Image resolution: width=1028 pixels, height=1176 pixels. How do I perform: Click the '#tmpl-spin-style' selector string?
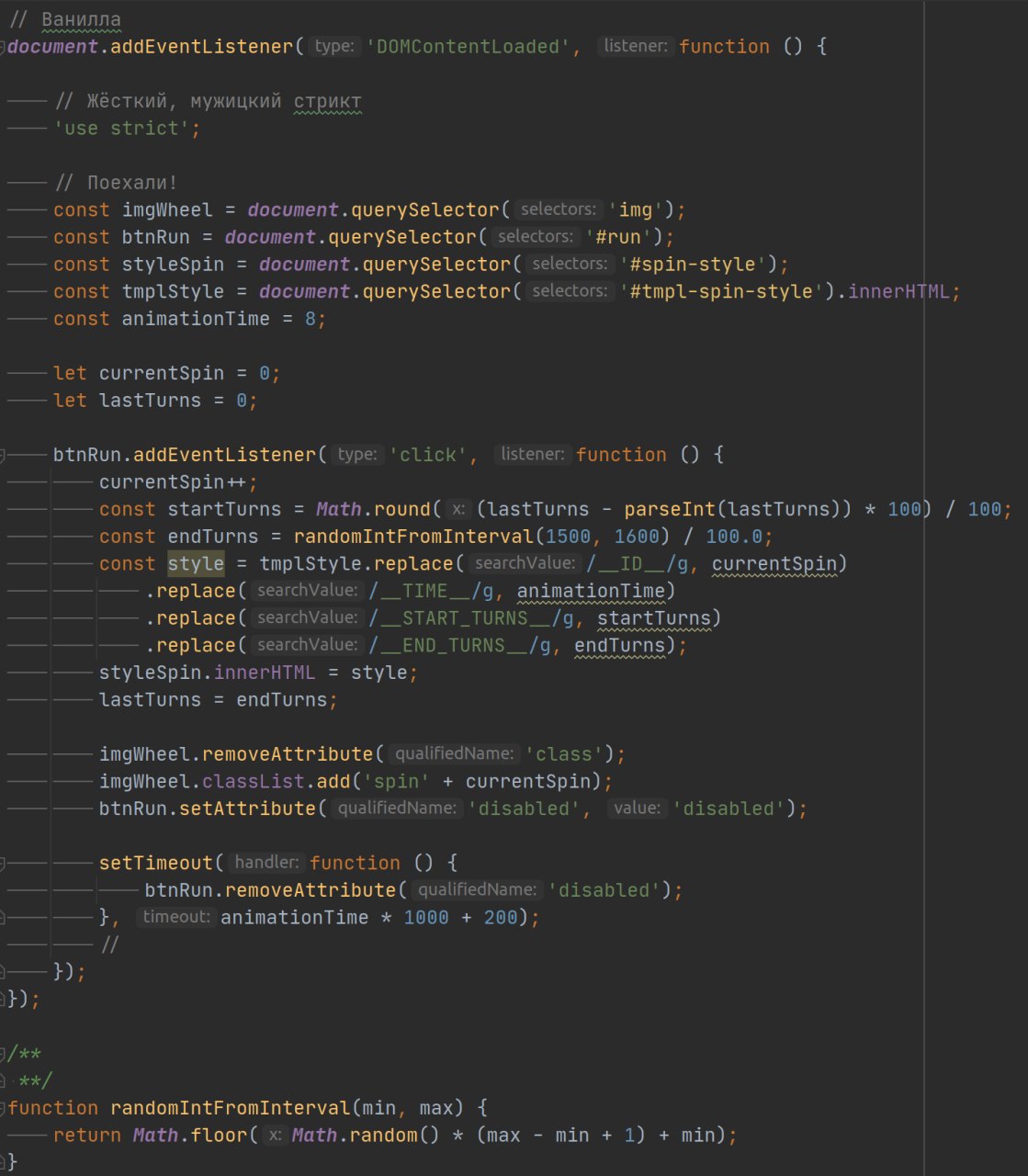click(721, 291)
